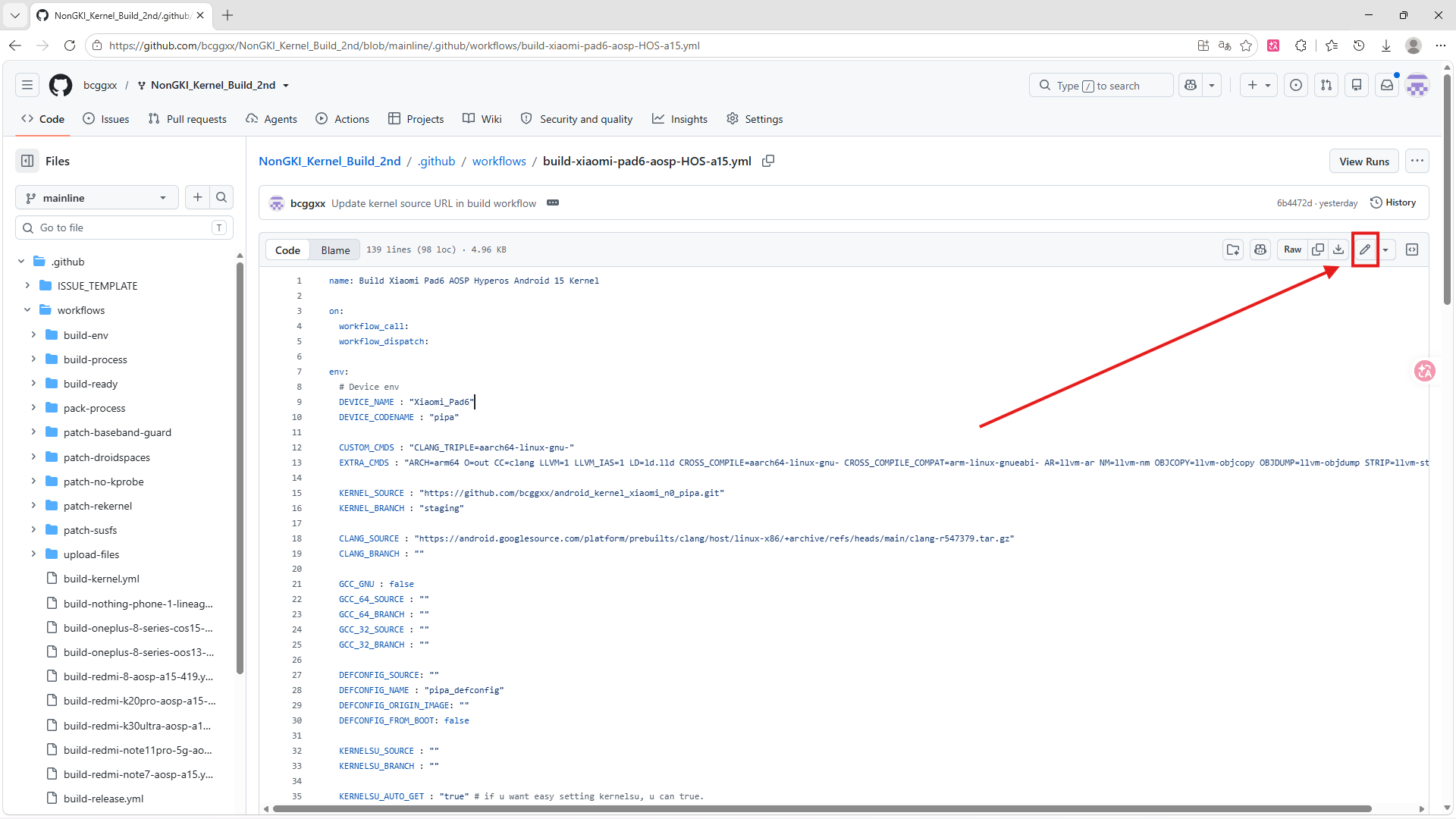Collapse the file tree sidebar

click(27, 161)
